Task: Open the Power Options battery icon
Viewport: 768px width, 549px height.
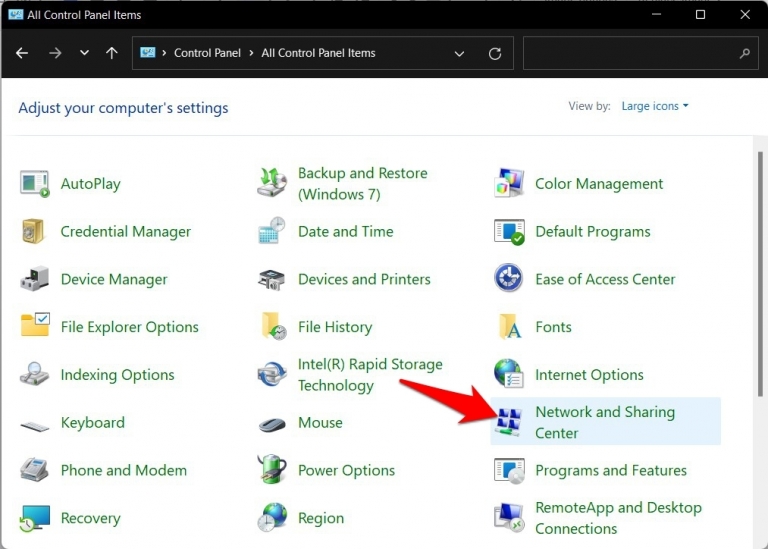Action: click(x=272, y=469)
